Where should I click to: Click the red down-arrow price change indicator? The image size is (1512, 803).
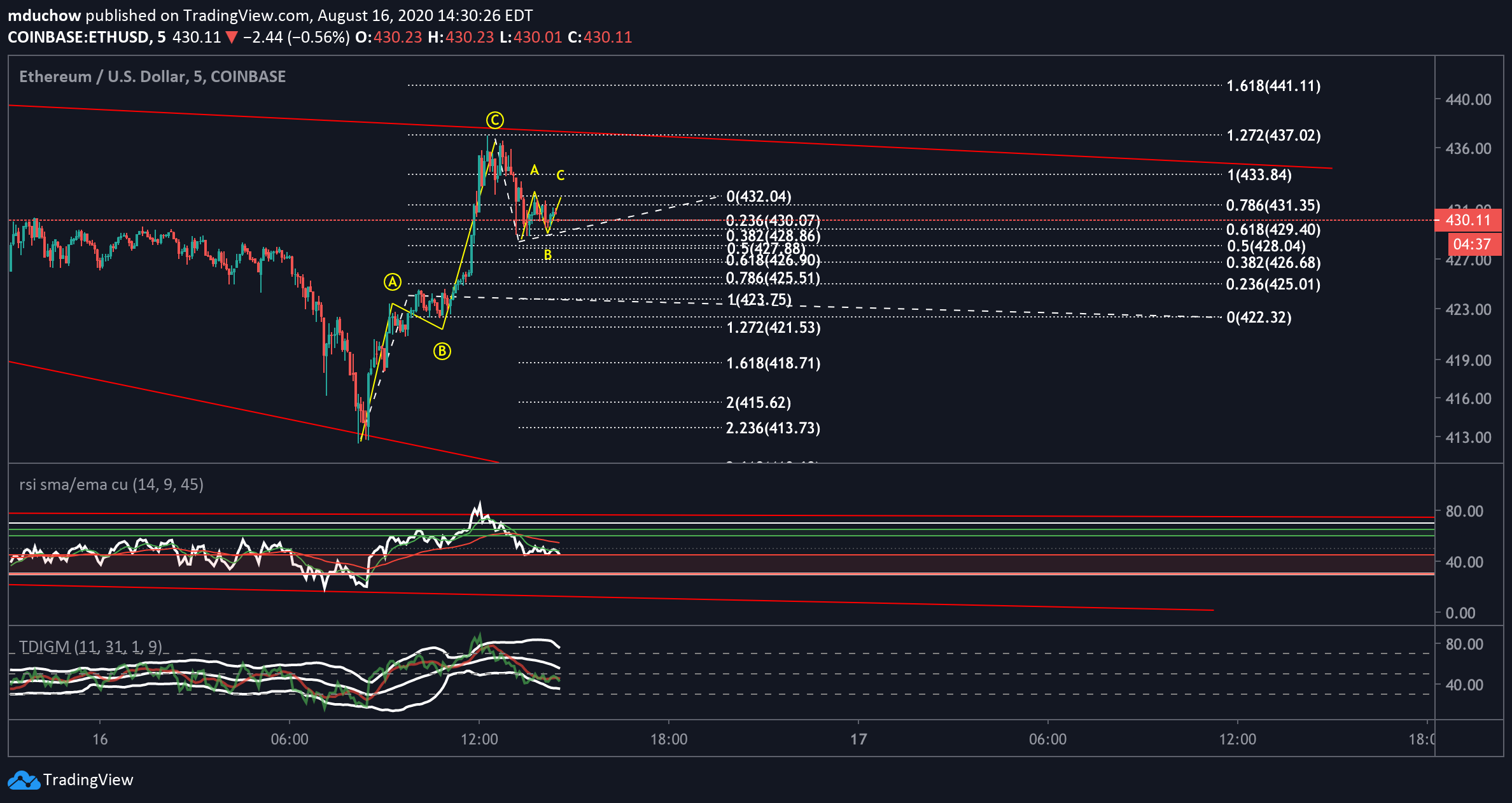[x=232, y=38]
